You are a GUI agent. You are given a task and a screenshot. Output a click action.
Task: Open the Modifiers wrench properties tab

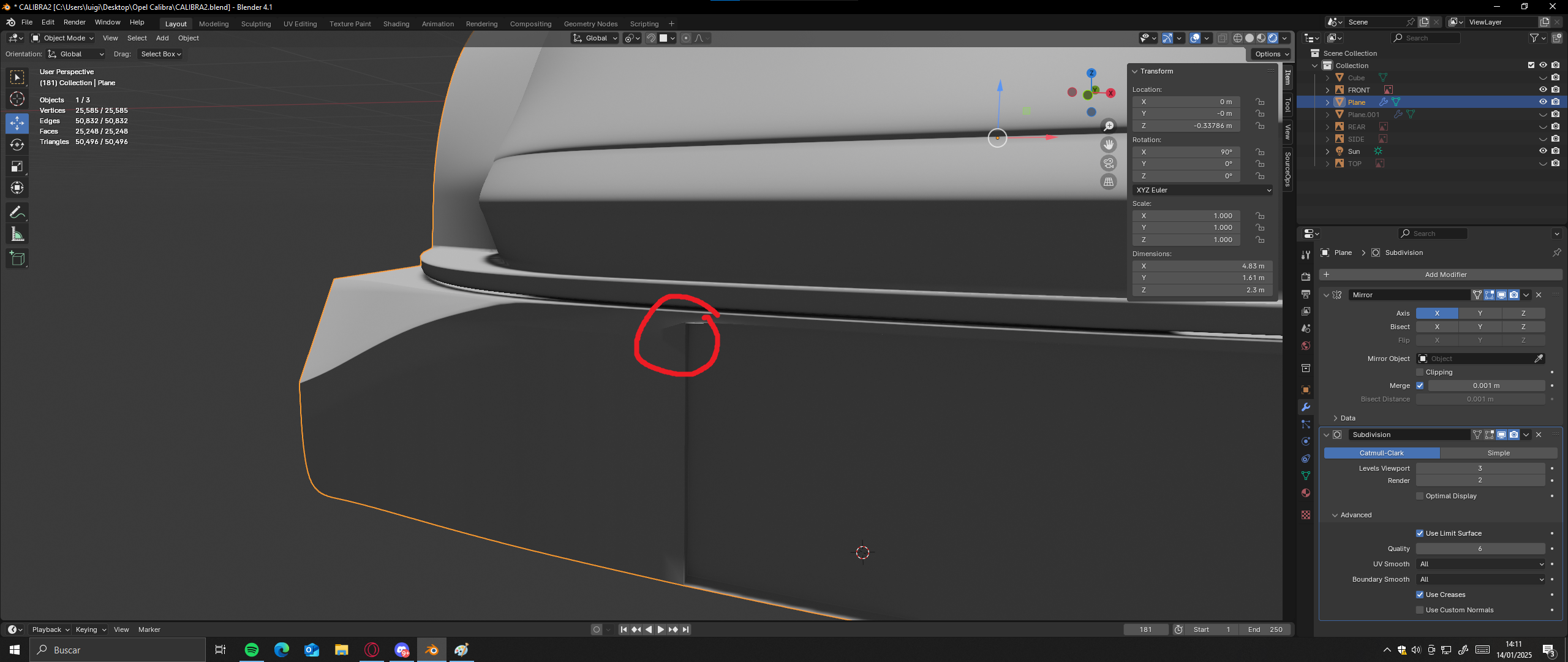point(1306,407)
